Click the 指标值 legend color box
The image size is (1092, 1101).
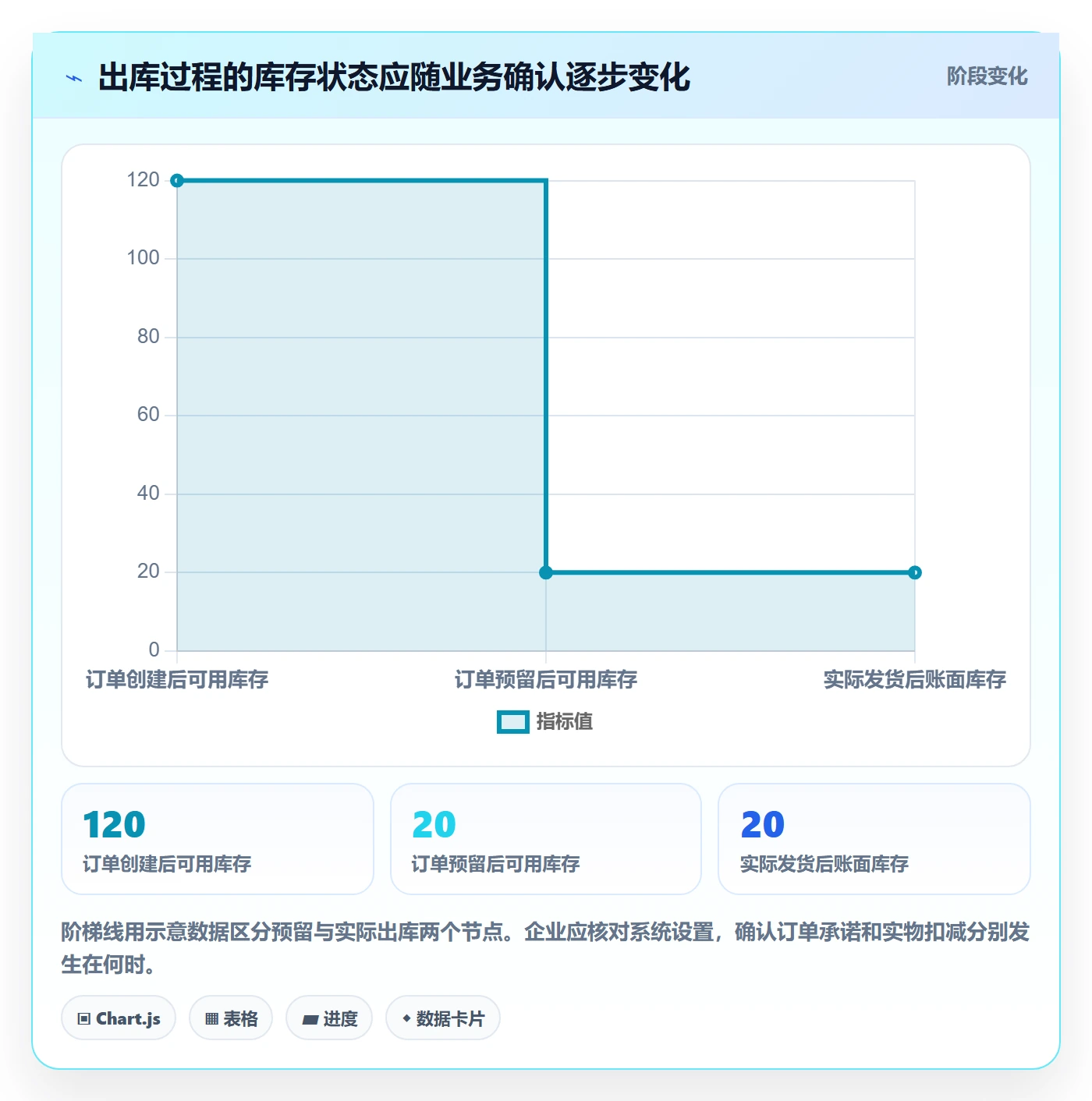point(513,722)
